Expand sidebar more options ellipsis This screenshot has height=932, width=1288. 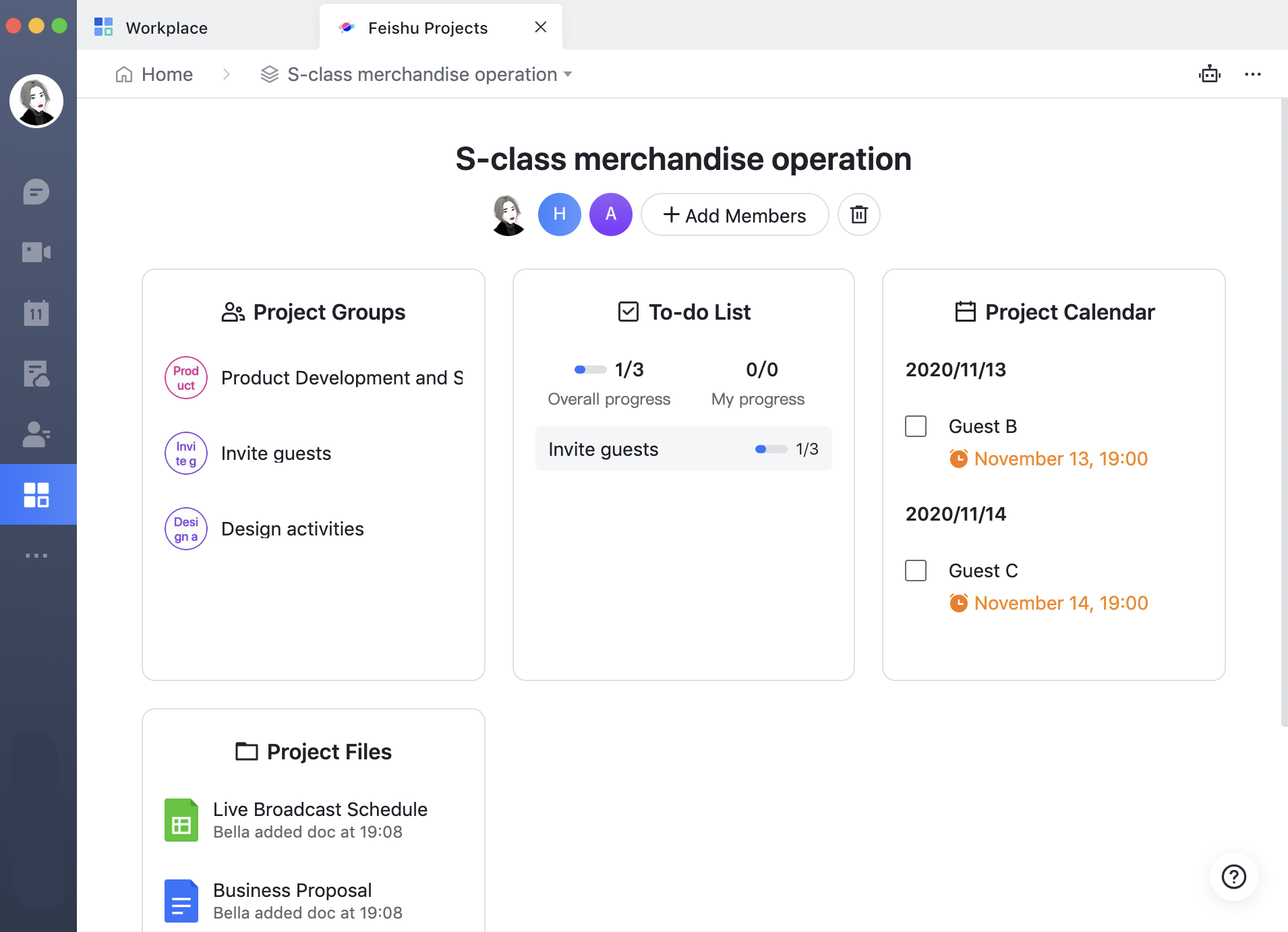pos(36,556)
